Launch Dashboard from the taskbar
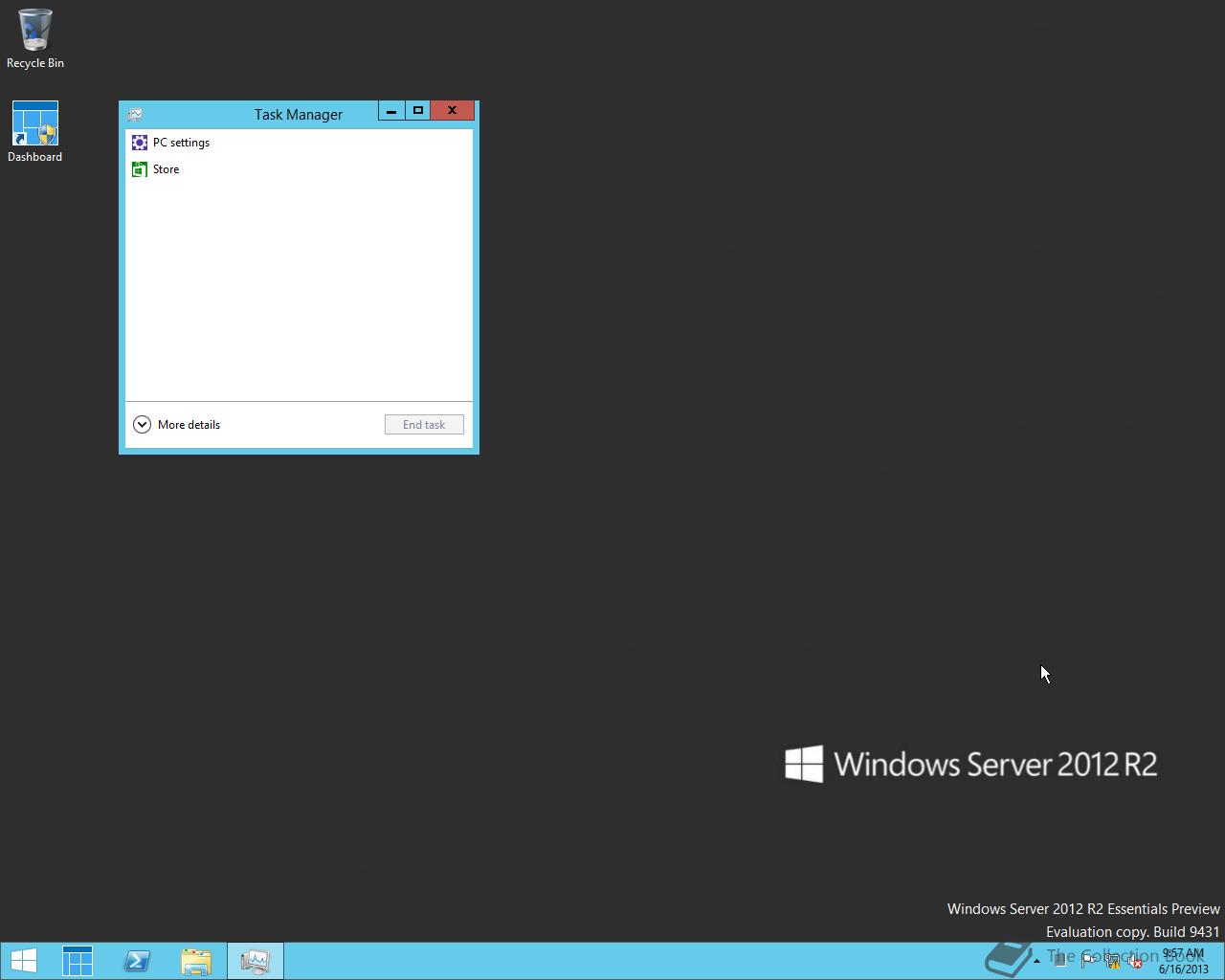This screenshot has width=1225, height=980. (78, 961)
